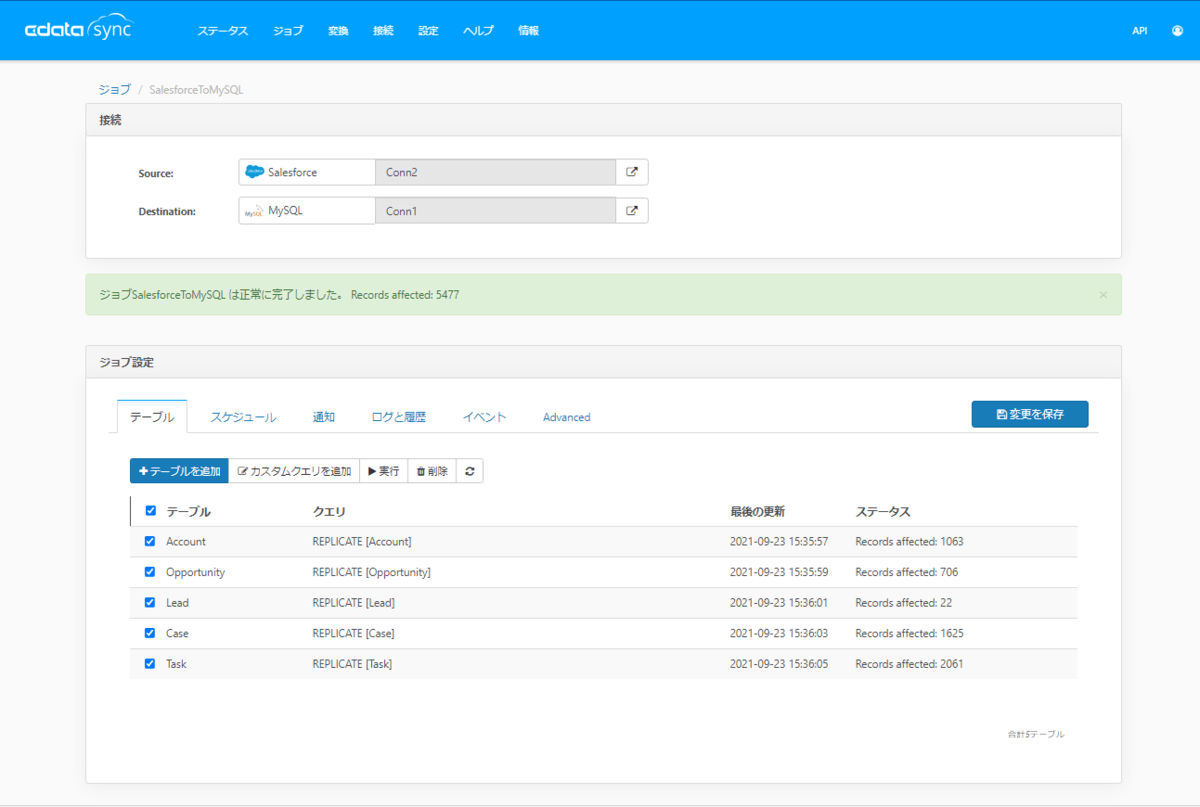Click the テーブルを追加 button
Image resolution: width=1200 pixels, height=807 pixels.
pos(179,471)
